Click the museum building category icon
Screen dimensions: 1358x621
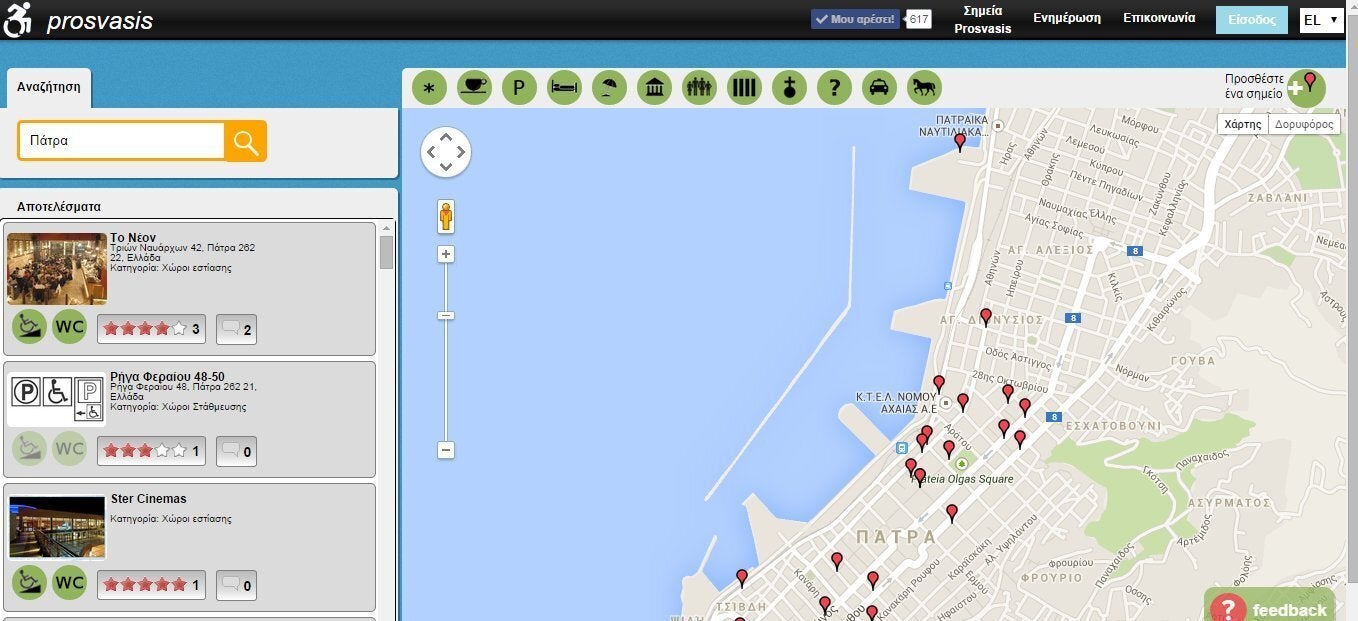[x=654, y=88]
